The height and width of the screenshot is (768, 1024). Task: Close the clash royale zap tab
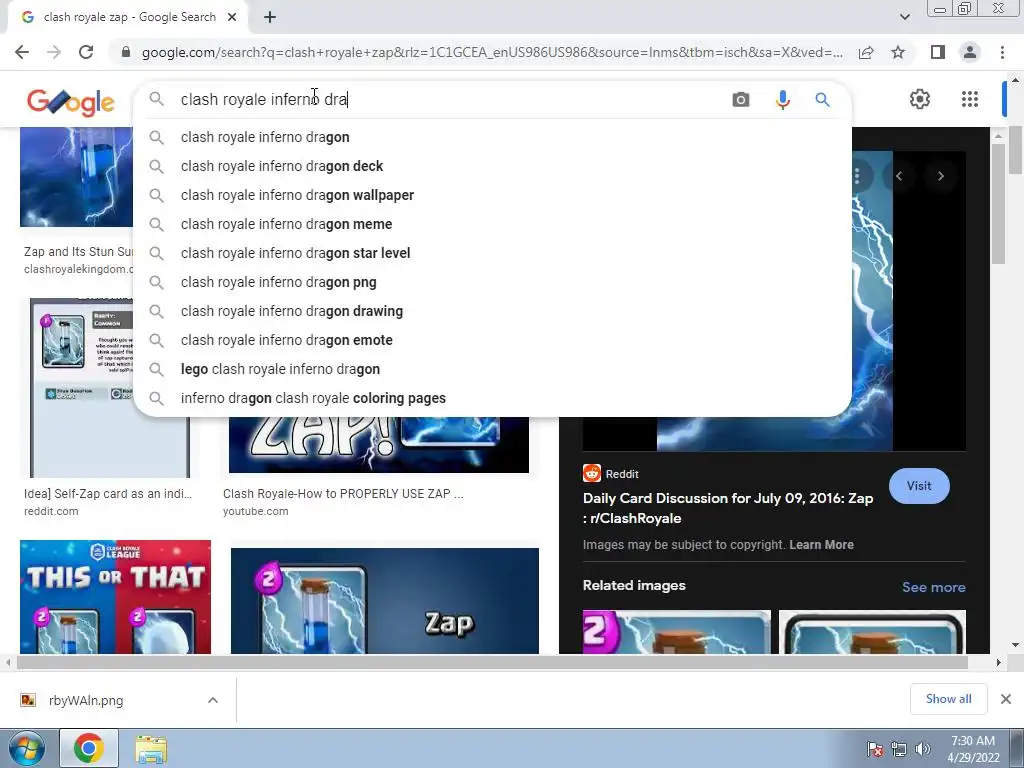click(232, 17)
